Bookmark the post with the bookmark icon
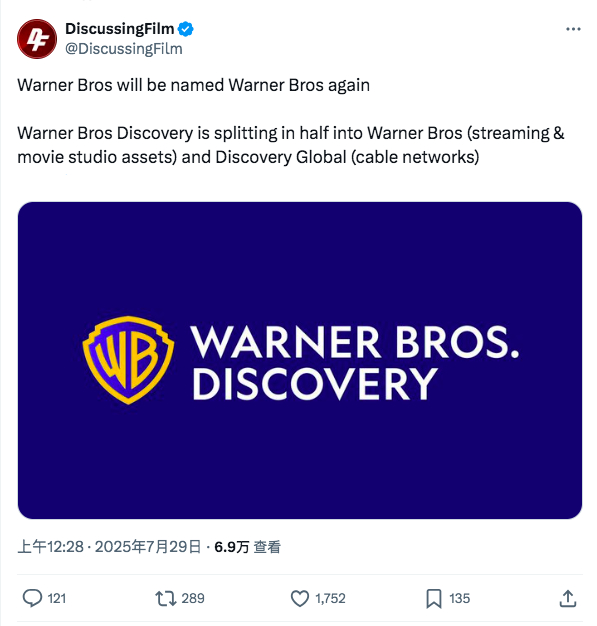The width and height of the screenshot is (597, 626). click(434, 598)
